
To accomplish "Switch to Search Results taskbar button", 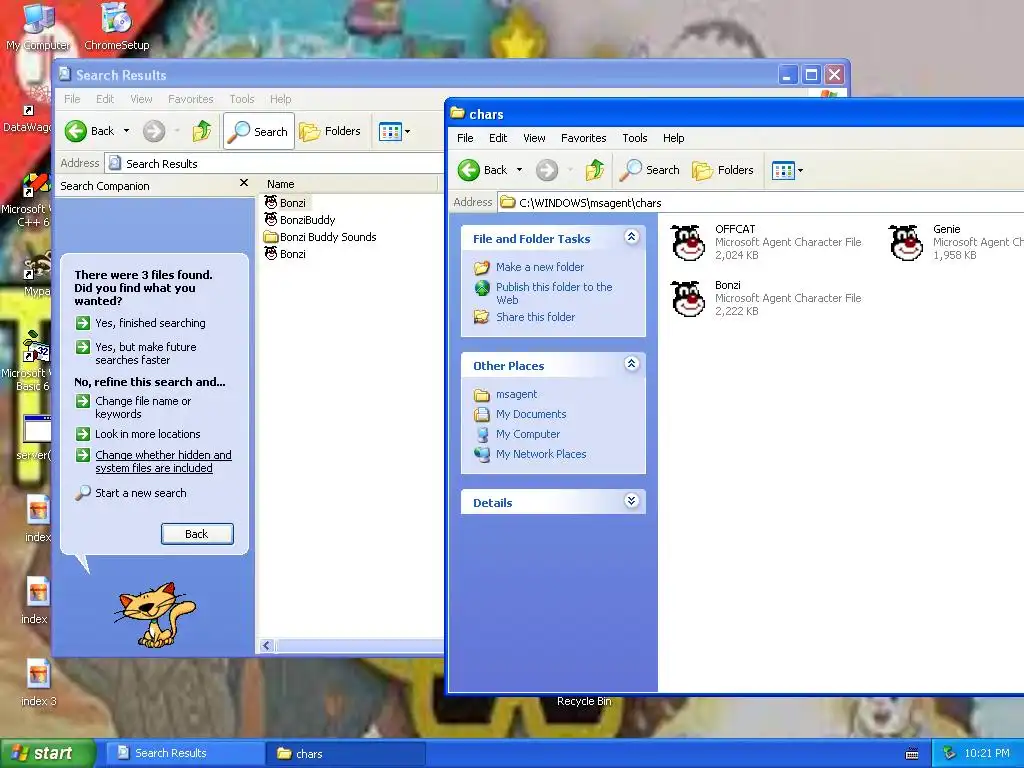I will [185, 753].
